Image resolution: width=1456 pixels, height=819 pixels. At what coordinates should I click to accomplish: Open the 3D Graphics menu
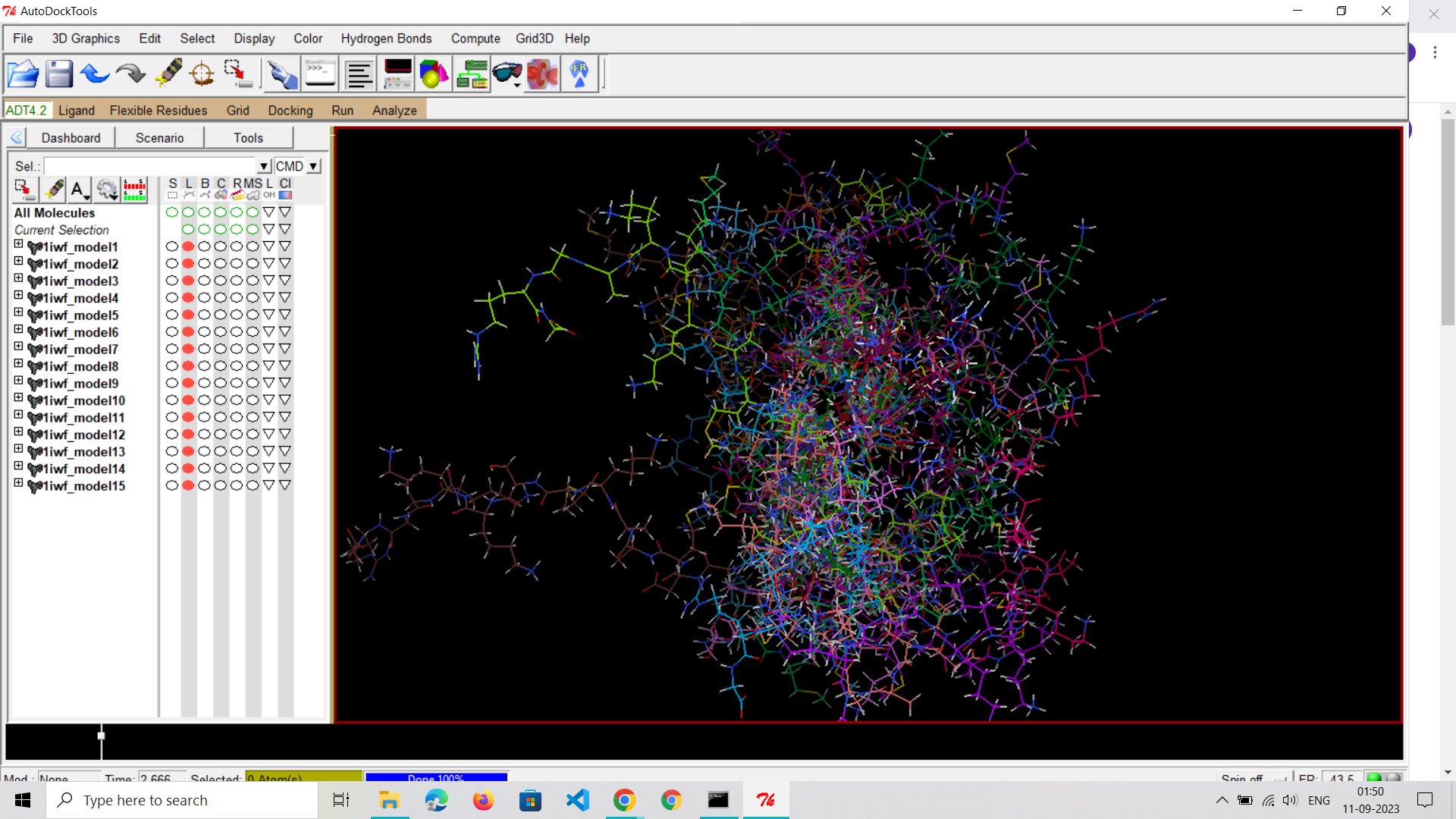(86, 39)
